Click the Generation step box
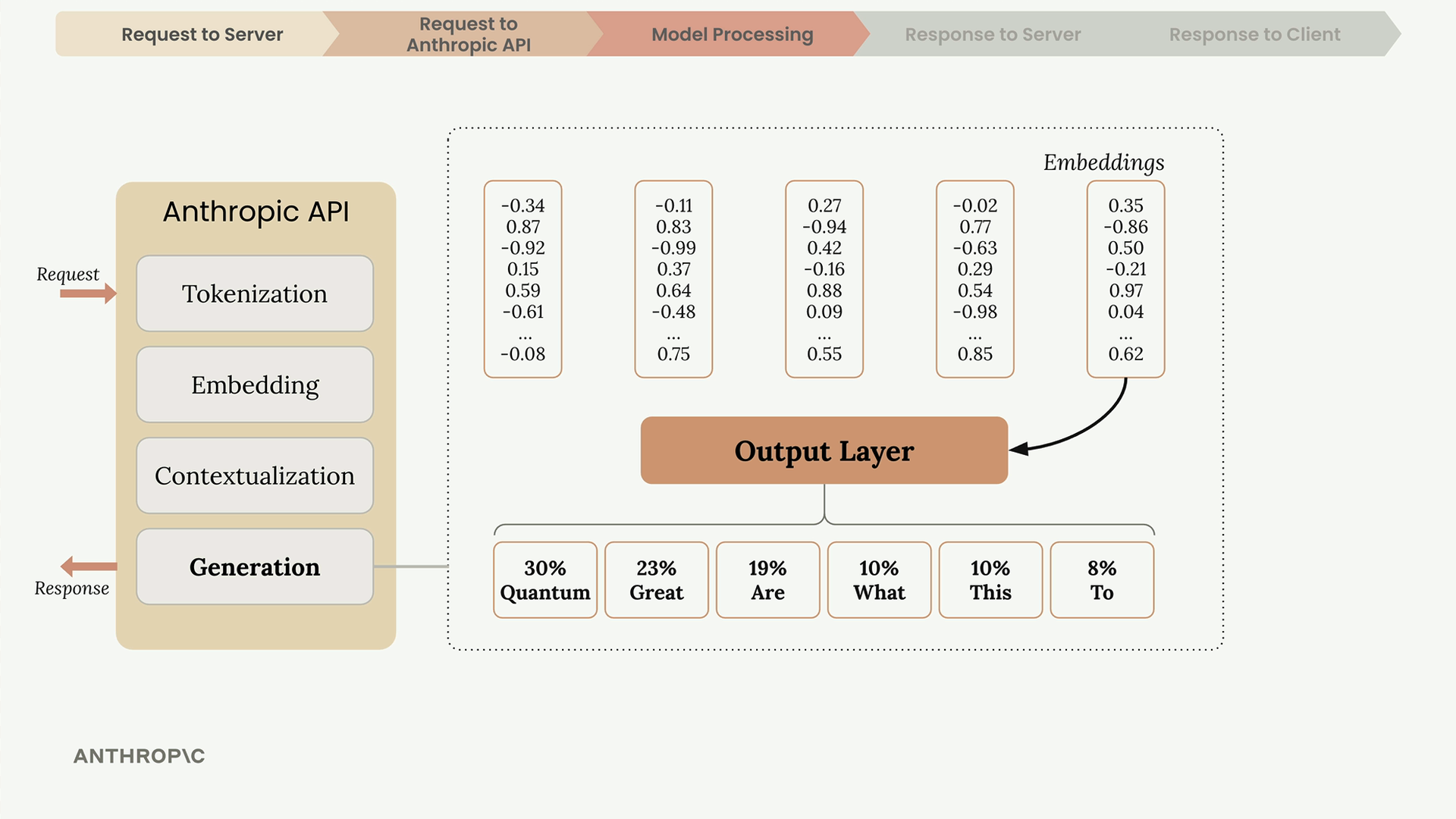Image resolution: width=1456 pixels, height=819 pixels. (x=255, y=566)
